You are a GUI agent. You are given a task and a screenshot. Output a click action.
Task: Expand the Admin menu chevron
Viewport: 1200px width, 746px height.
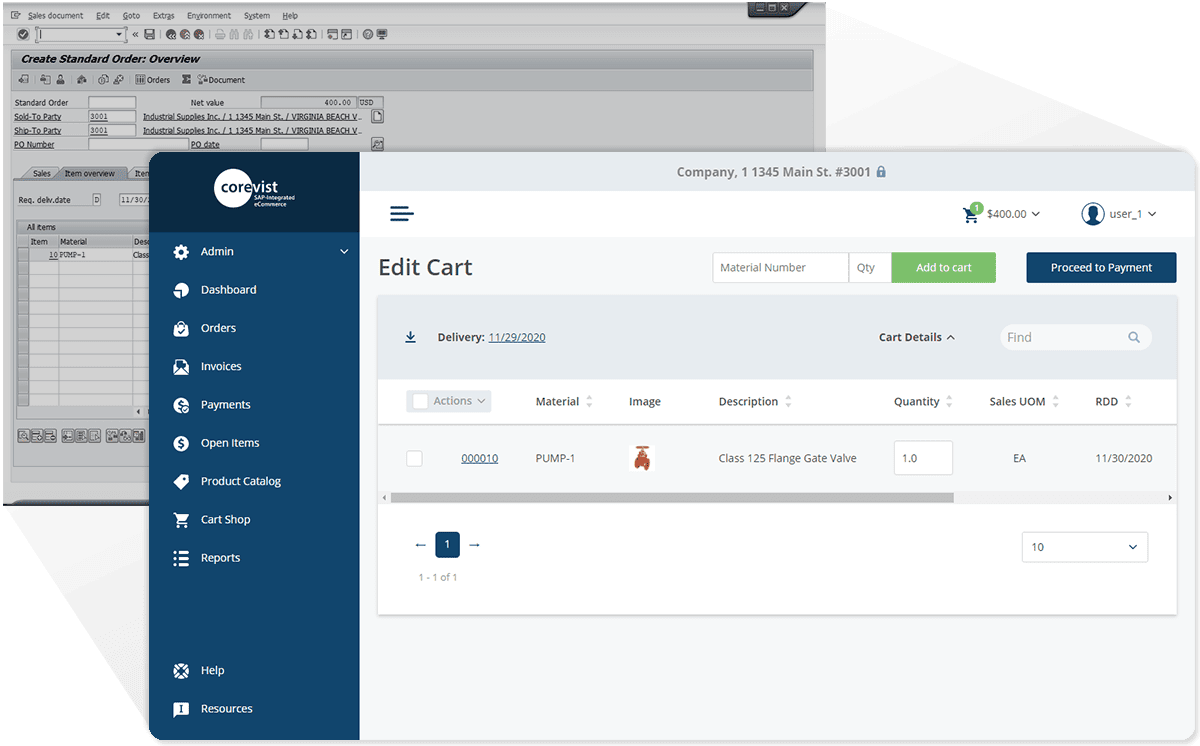click(344, 252)
